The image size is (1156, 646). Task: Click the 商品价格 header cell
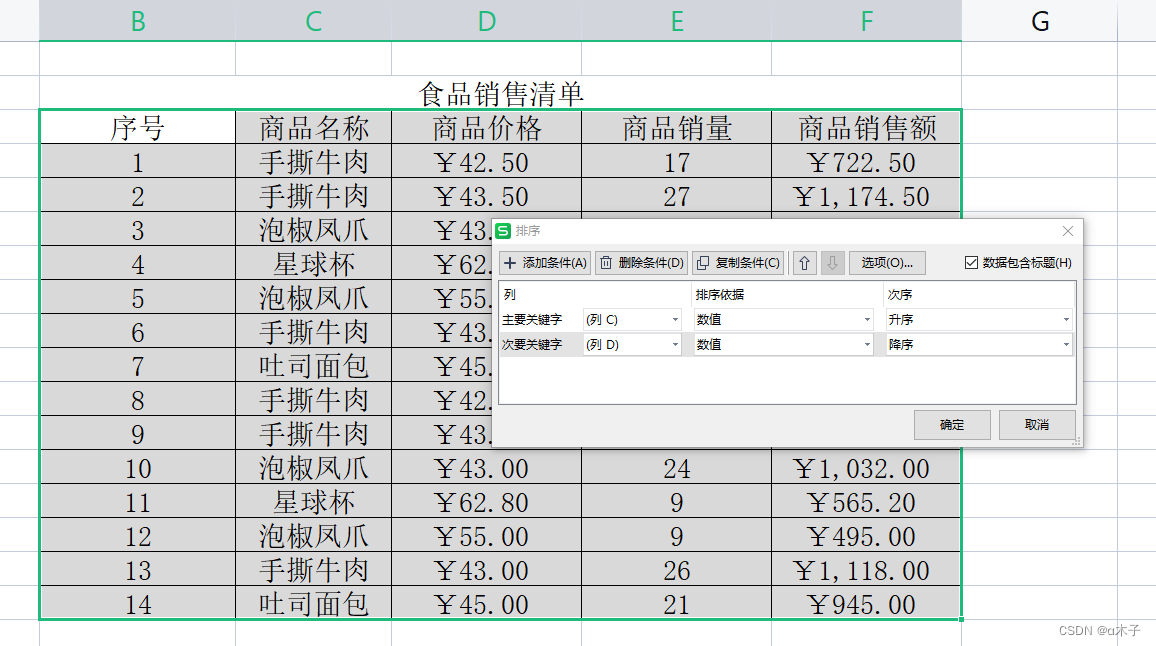pyautogui.click(x=487, y=128)
